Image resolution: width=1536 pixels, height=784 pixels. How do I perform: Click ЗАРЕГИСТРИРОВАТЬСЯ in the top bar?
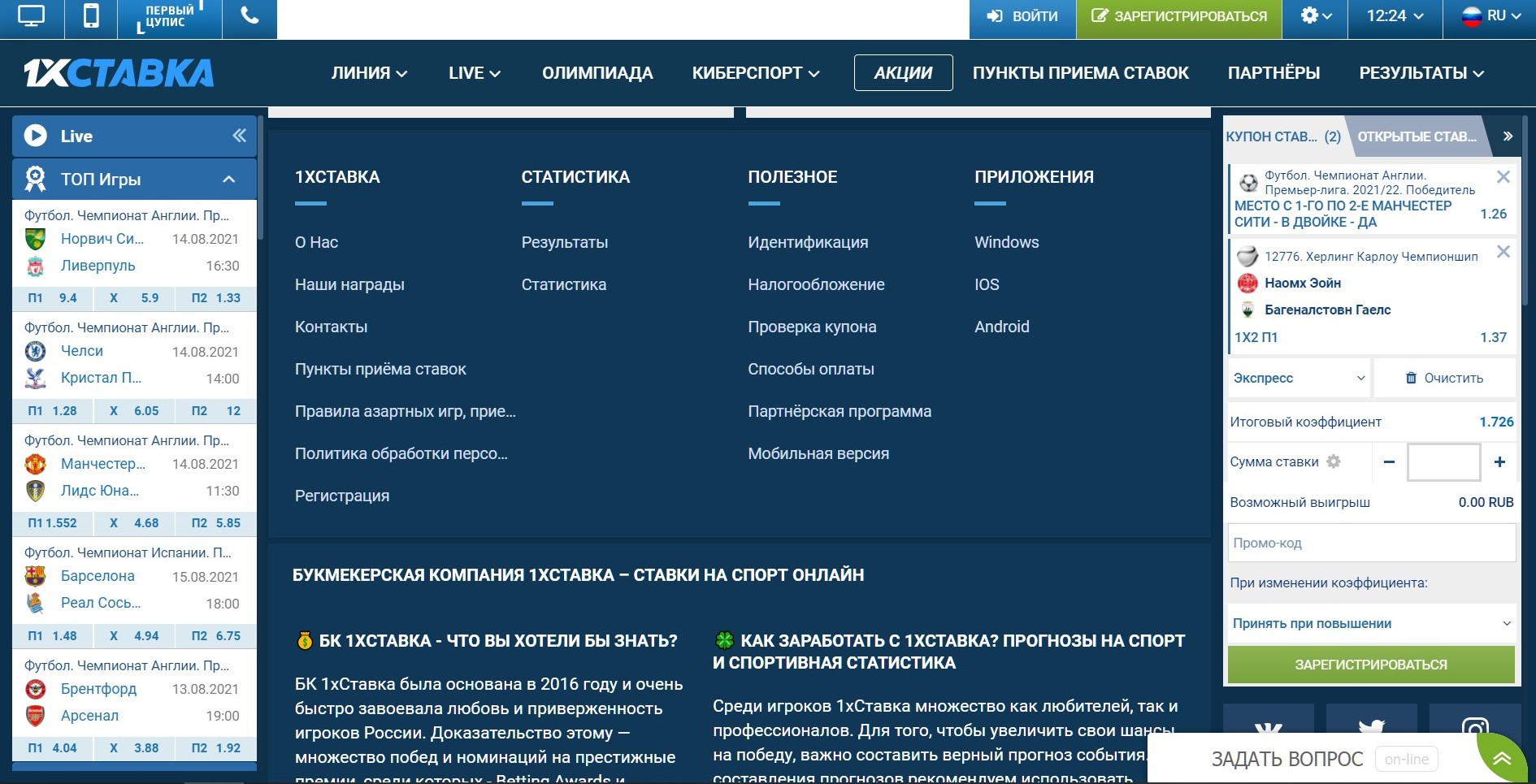point(1179,16)
